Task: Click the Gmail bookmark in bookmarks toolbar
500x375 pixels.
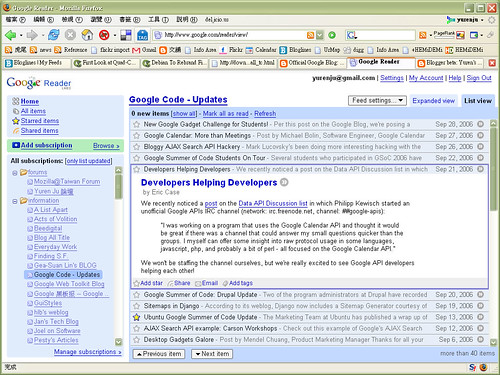Action: [x=144, y=50]
